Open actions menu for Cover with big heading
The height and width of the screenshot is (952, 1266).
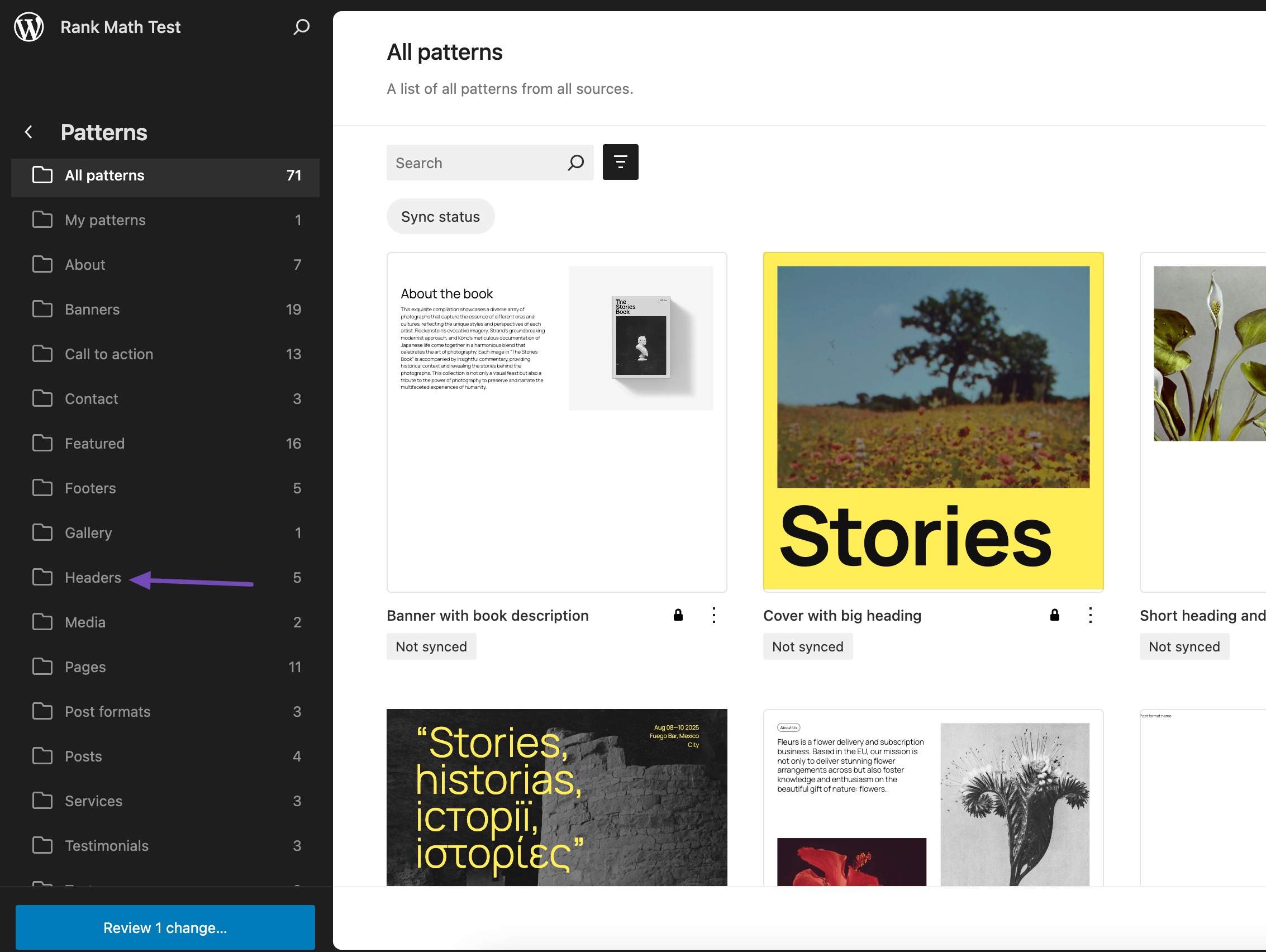[x=1091, y=615]
